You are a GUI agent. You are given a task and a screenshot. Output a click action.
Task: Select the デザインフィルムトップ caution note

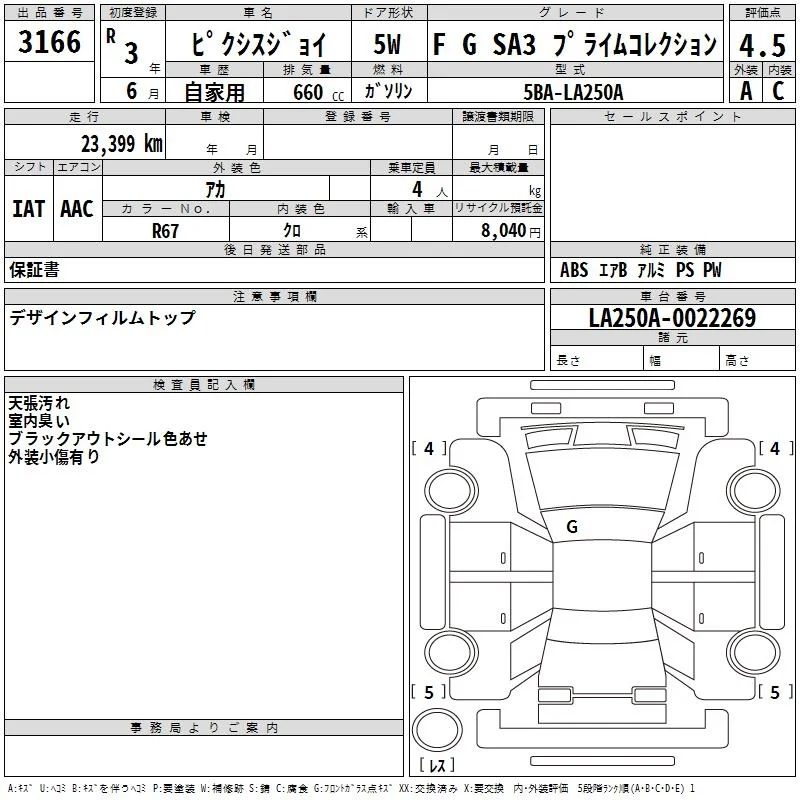(x=102, y=317)
